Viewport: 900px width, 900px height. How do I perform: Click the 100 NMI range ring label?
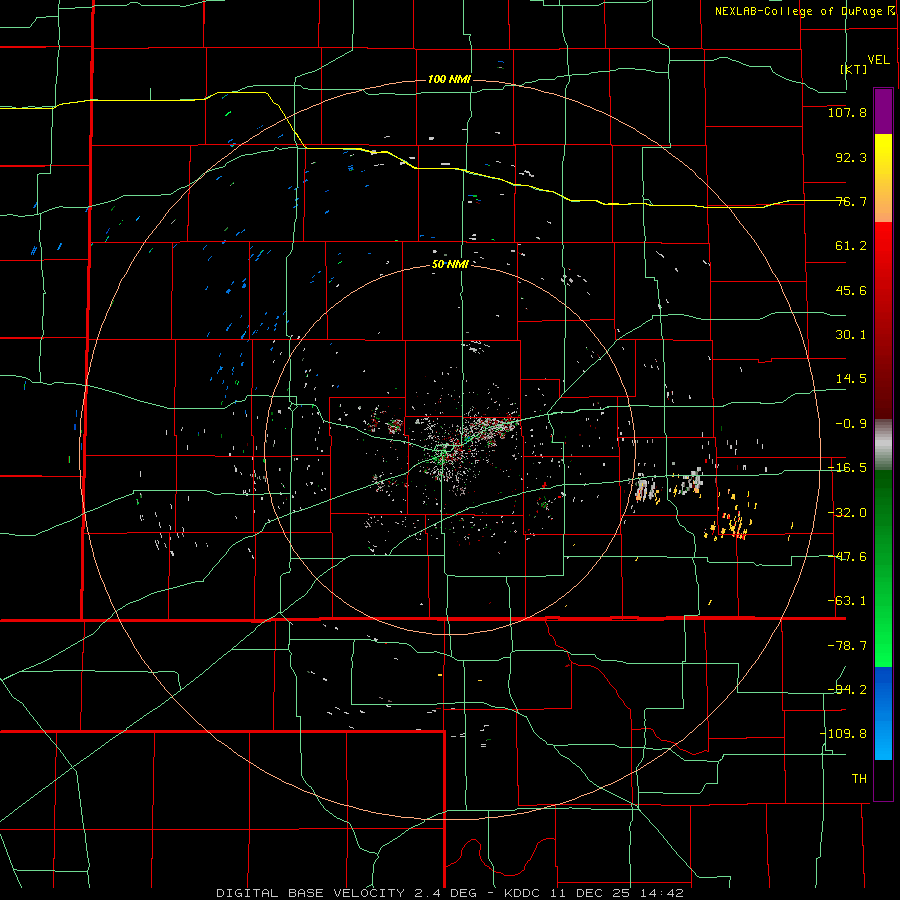point(449,79)
